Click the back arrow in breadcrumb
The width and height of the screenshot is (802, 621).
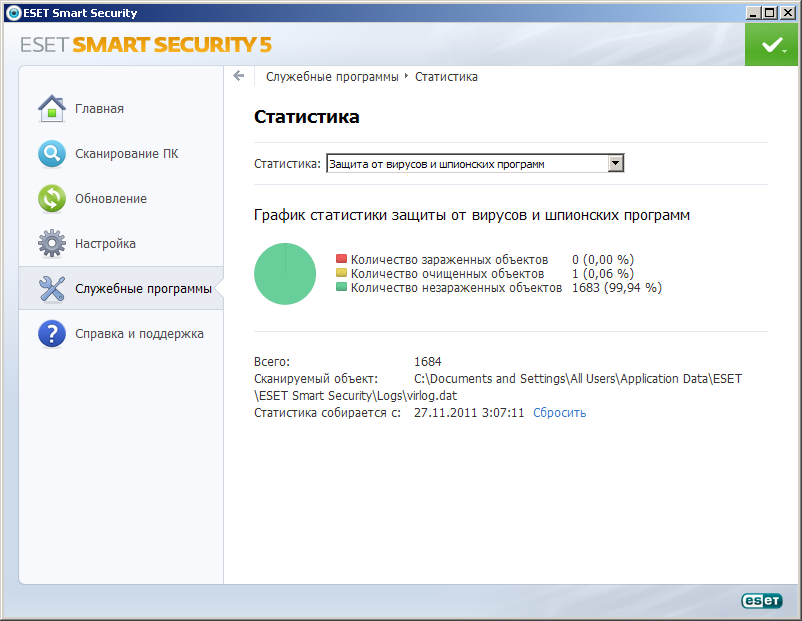239,76
